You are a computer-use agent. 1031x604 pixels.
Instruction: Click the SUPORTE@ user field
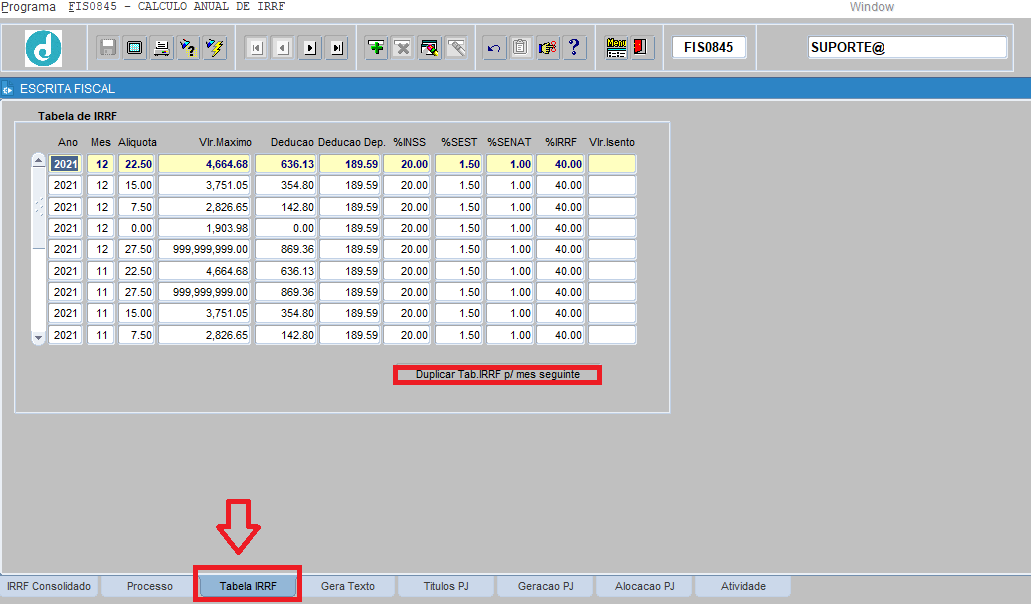point(907,47)
